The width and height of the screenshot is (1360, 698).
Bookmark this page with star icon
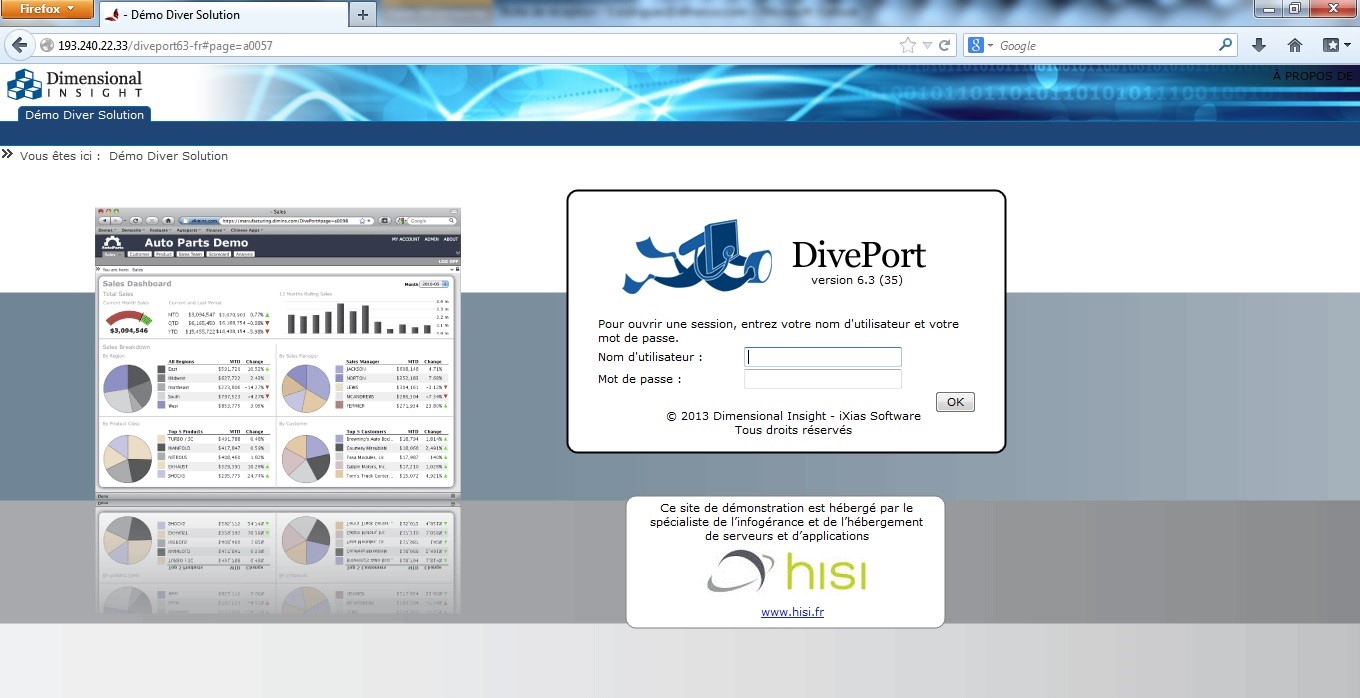click(x=907, y=46)
